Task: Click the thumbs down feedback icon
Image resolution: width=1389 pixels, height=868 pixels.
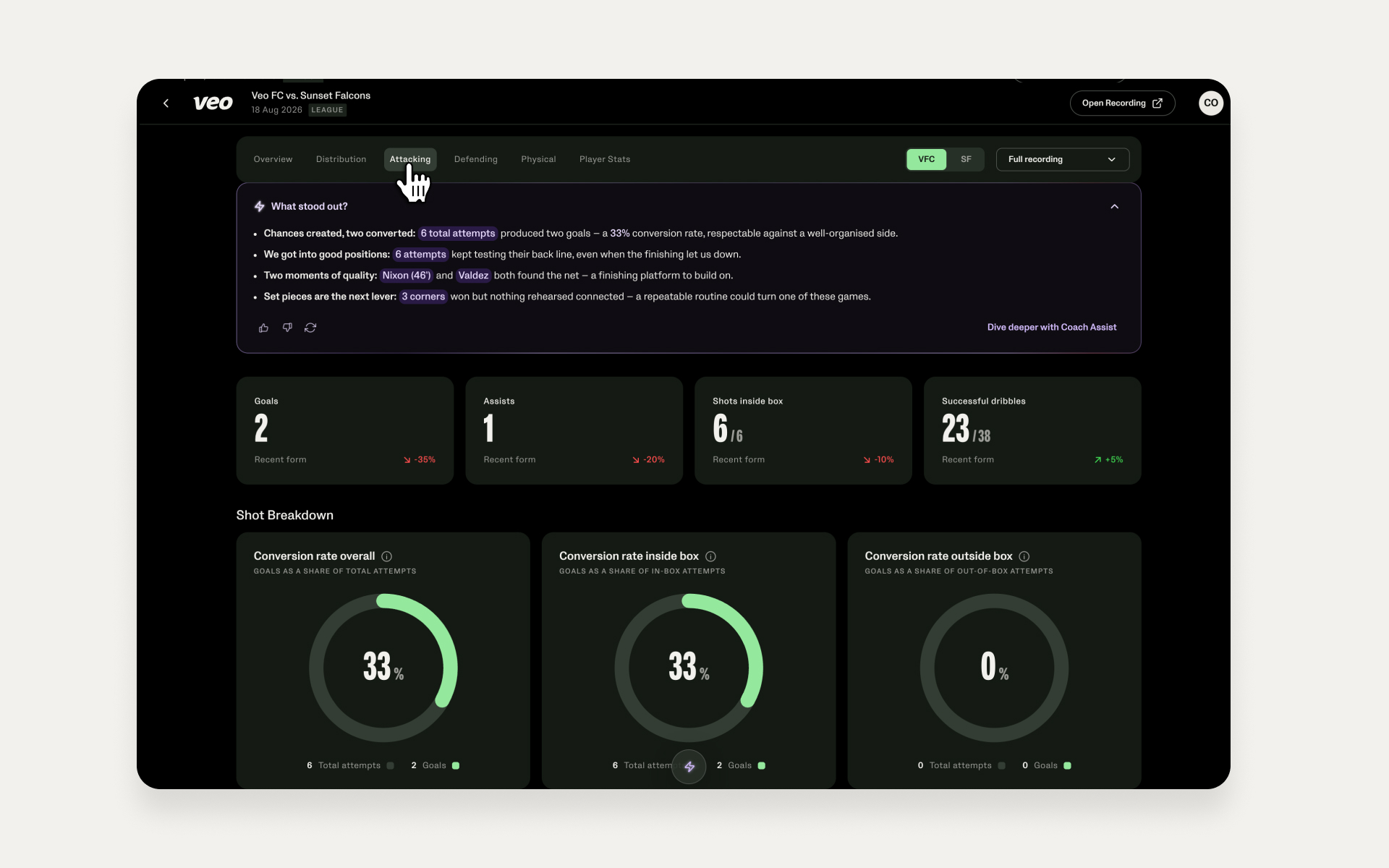Action: pos(287,328)
